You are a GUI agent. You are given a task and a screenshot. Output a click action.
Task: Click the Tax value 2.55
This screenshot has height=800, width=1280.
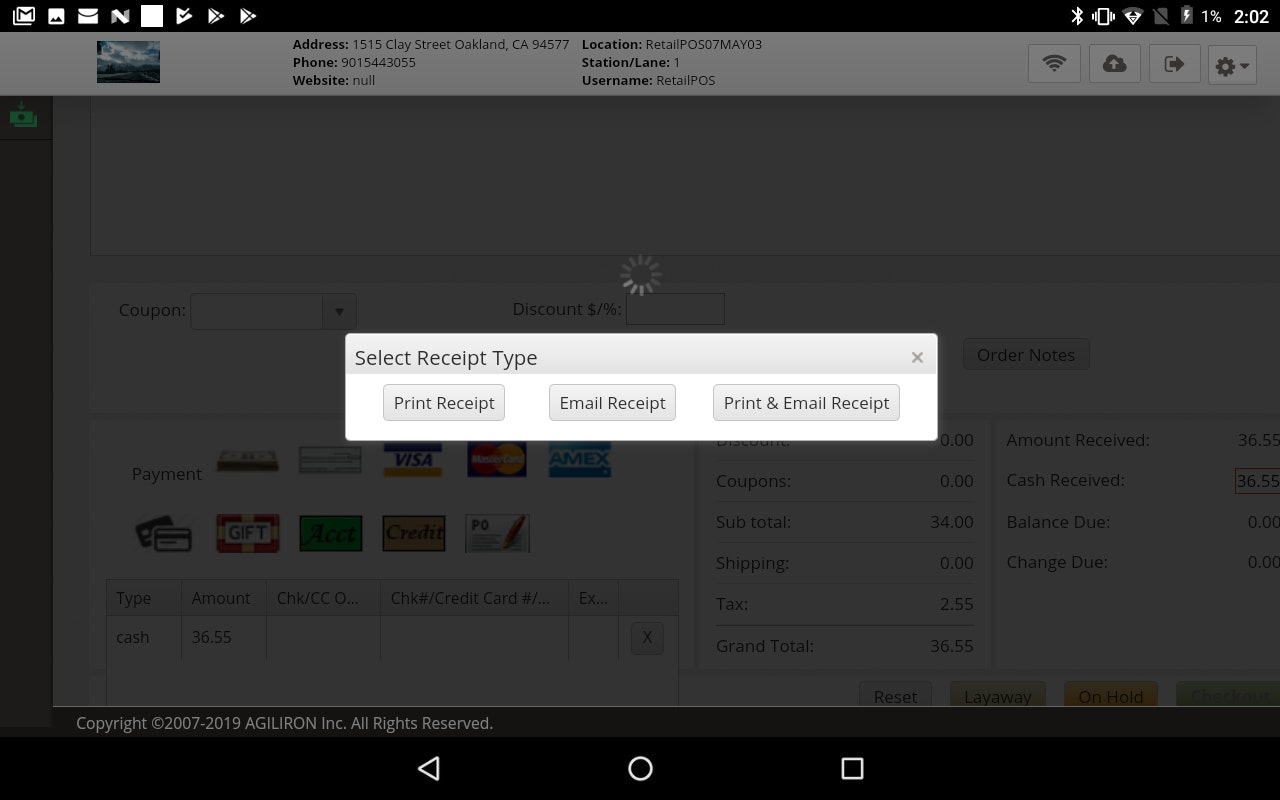957,604
